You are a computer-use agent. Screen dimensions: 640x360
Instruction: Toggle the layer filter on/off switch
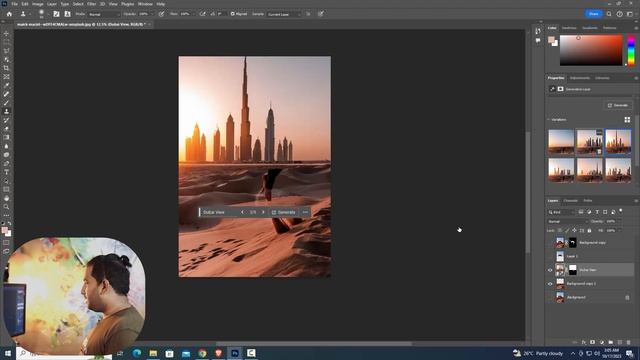tap(621, 211)
